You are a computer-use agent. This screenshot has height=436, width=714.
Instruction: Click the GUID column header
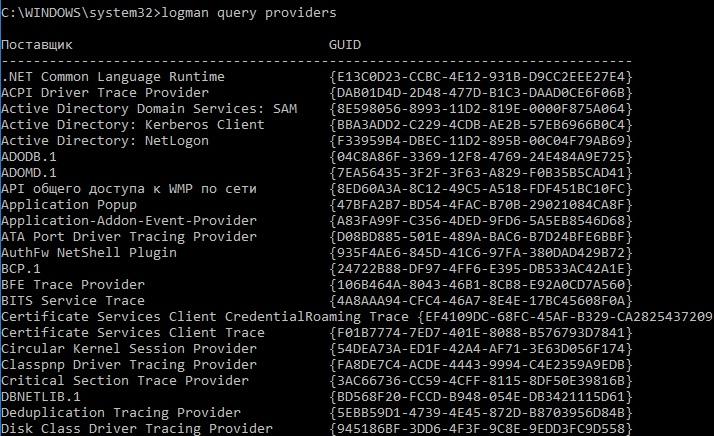click(345, 45)
